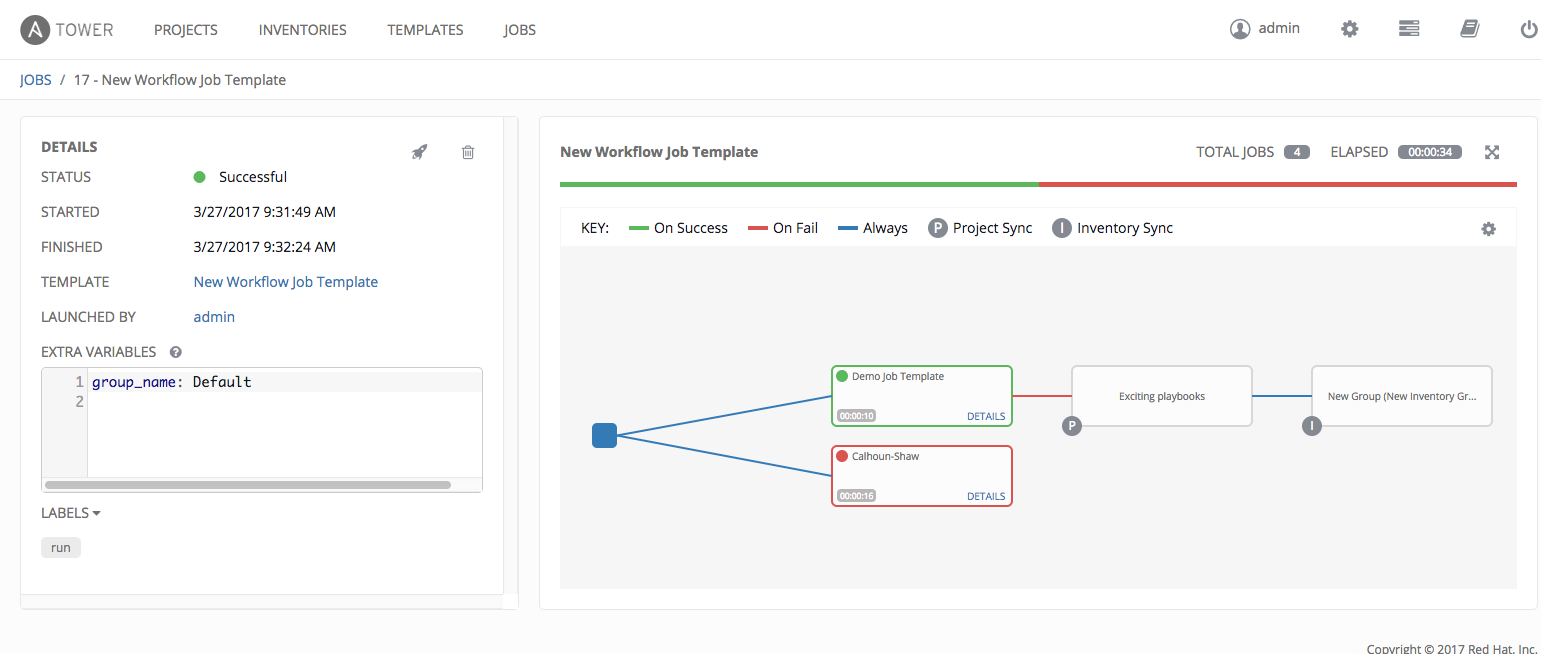The image size is (1541, 654).
Task: View DETAILS of Demo Job Template node
Action: [986, 416]
